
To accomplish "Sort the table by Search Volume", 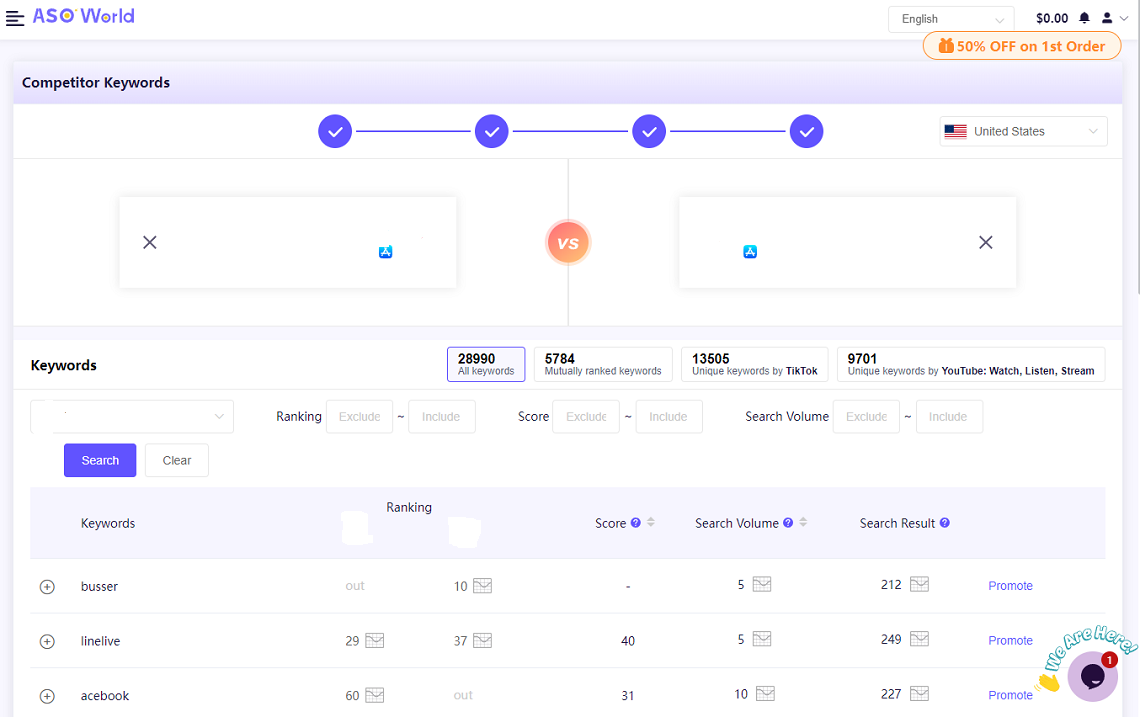I will [803, 522].
